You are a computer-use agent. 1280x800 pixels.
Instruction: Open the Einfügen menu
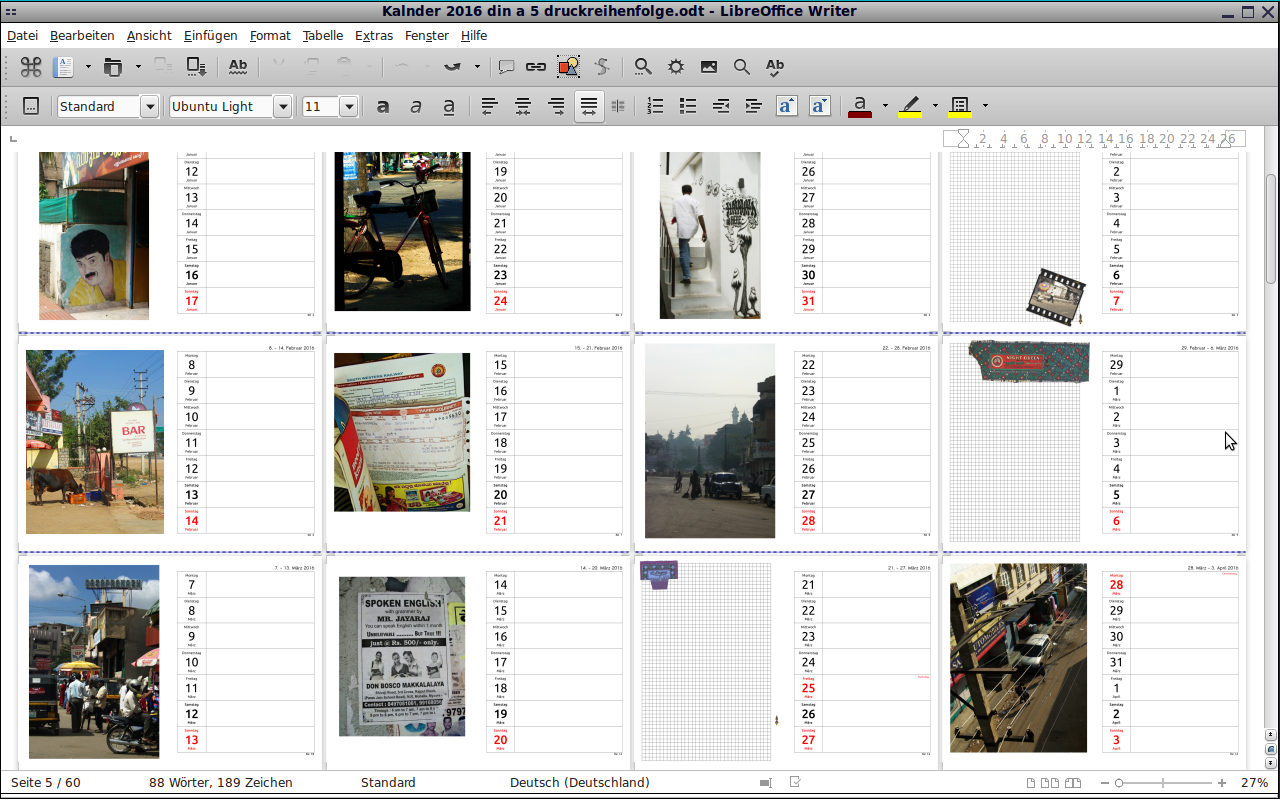coord(210,35)
